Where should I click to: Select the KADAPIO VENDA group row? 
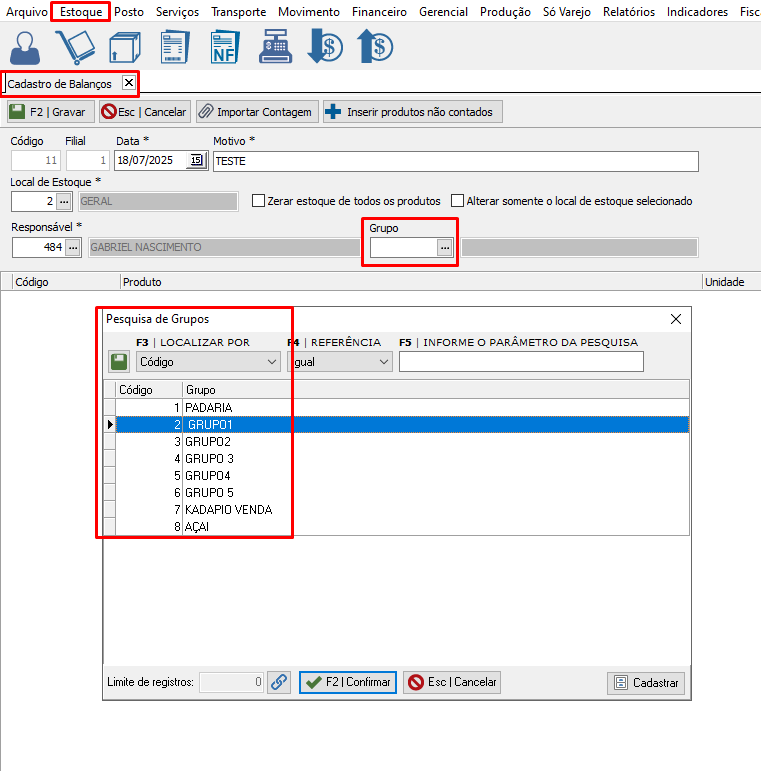pos(229,510)
